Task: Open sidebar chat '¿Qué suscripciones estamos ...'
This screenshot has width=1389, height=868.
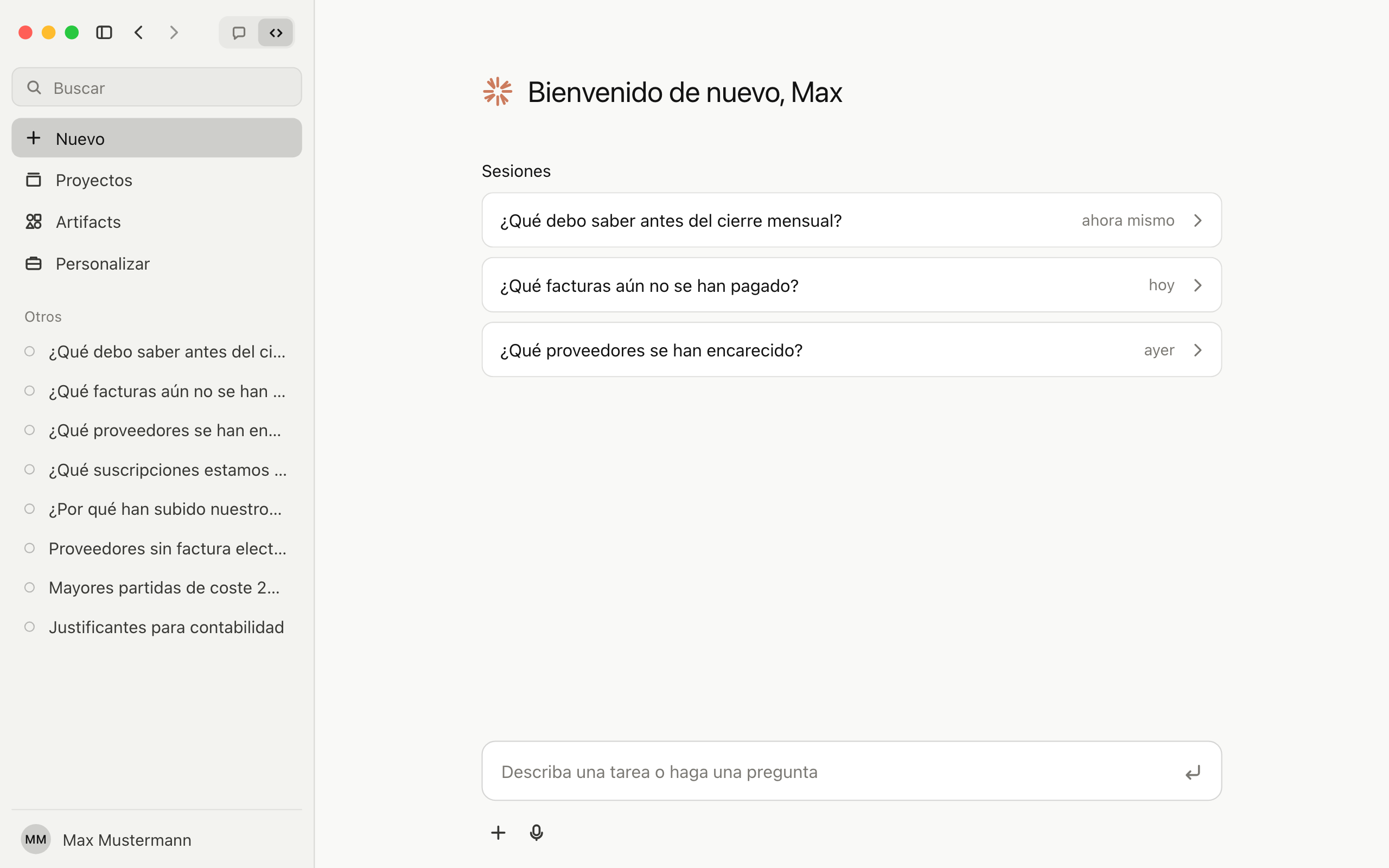Action: 157,470
